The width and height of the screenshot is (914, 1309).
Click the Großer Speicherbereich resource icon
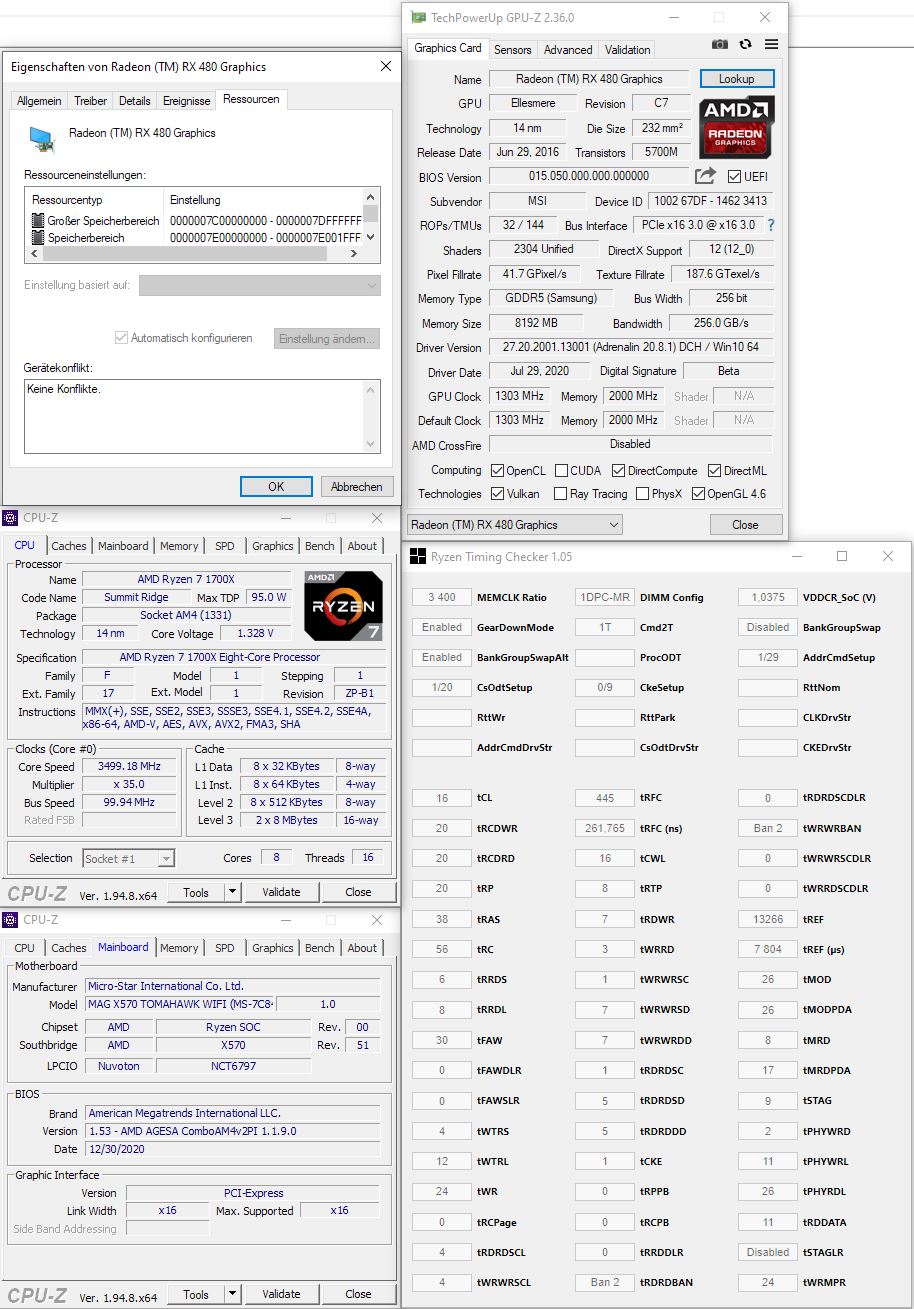39,220
